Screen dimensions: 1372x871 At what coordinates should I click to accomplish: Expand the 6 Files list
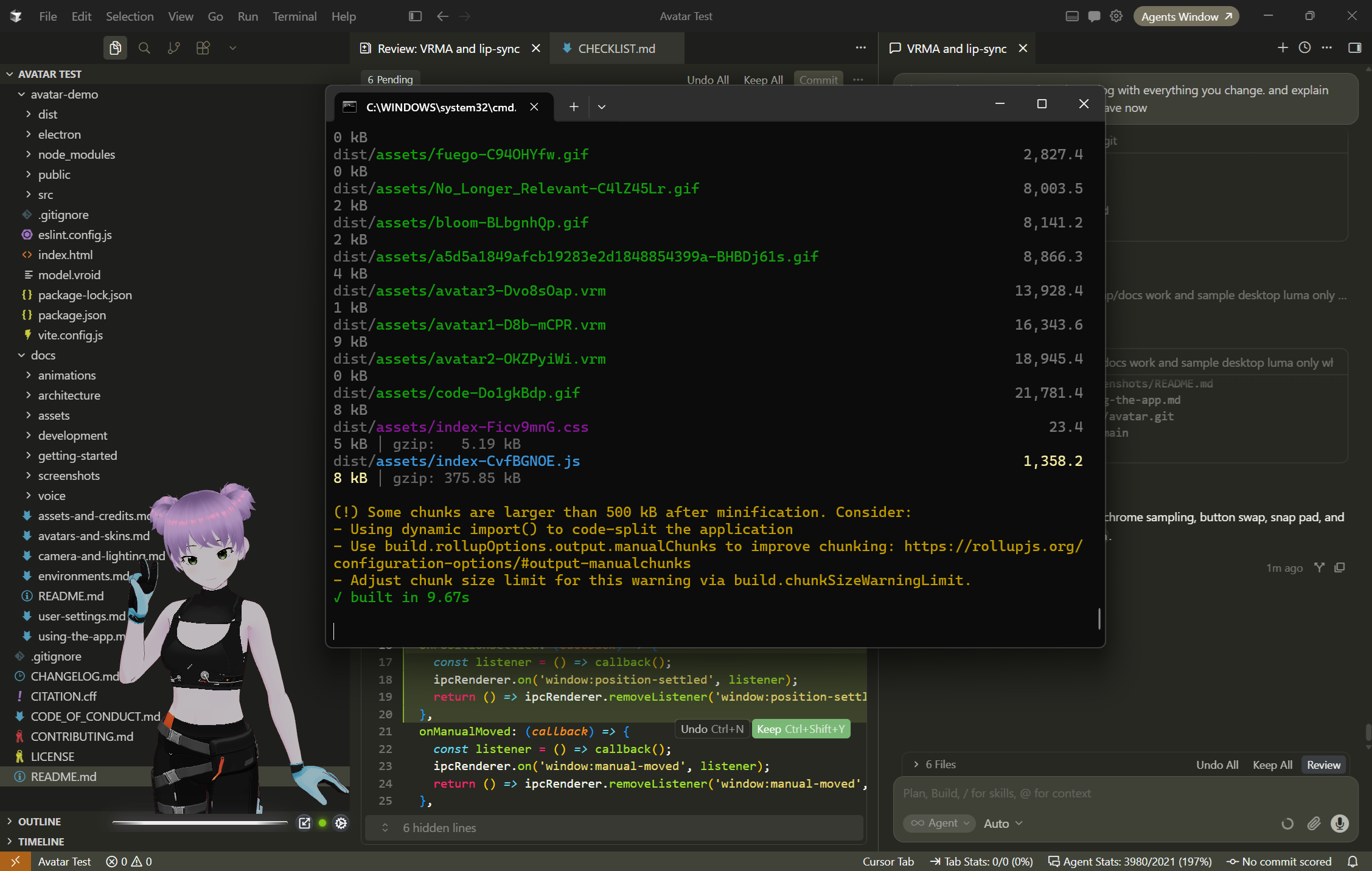pos(935,765)
